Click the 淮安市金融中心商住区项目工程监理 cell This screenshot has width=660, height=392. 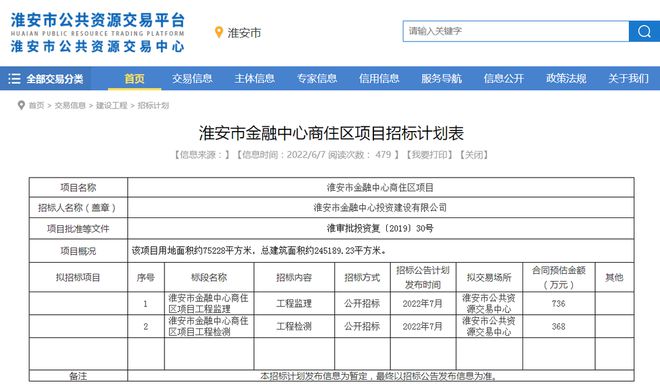coord(209,303)
